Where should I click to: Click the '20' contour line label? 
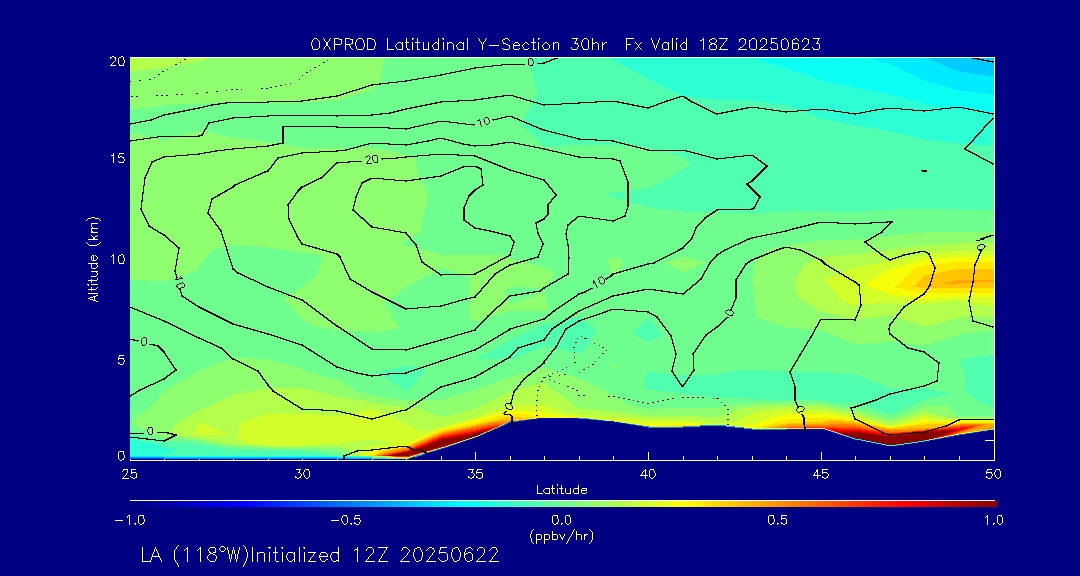click(373, 159)
